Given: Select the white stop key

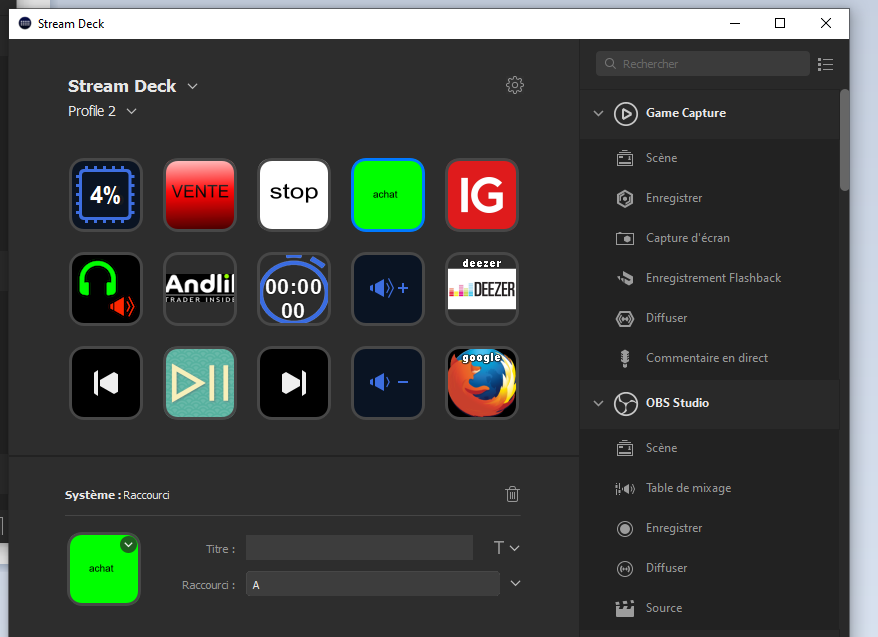Looking at the screenshot, I should pyautogui.click(x=294, y=195).
